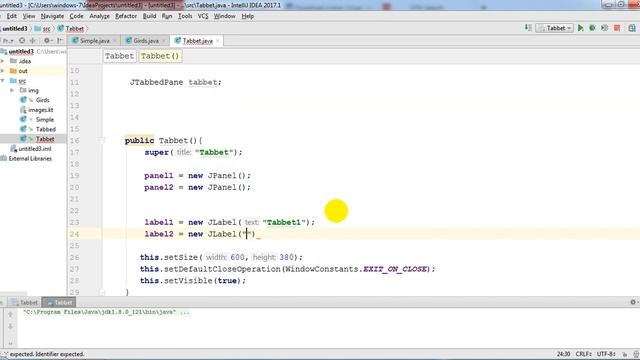Open the Code menu
640x360 pixels.
tap(76, 16)
